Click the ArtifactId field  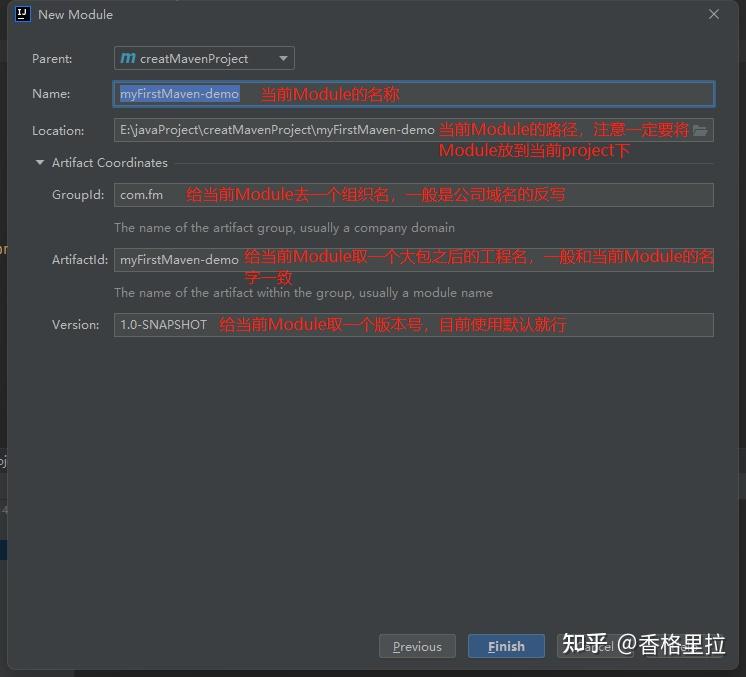[413, 260]
